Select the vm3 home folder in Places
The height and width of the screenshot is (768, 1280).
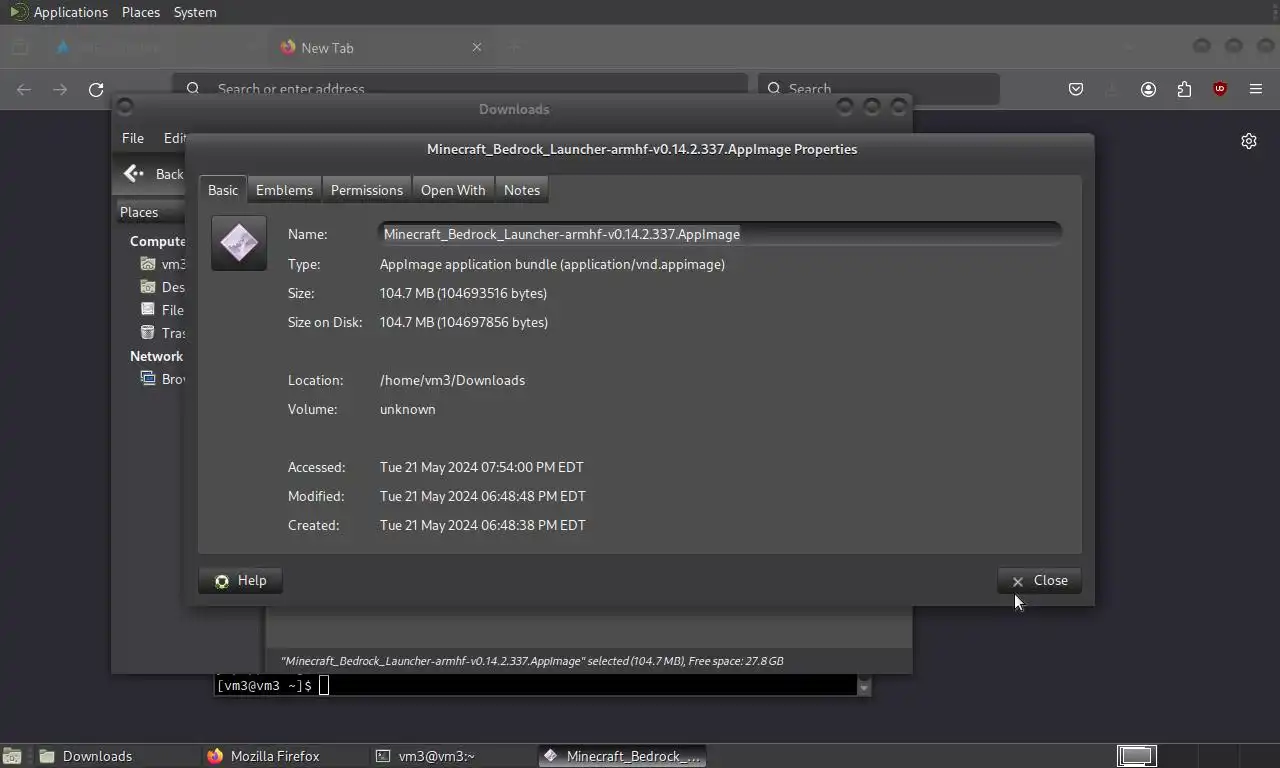click(162, 264)
